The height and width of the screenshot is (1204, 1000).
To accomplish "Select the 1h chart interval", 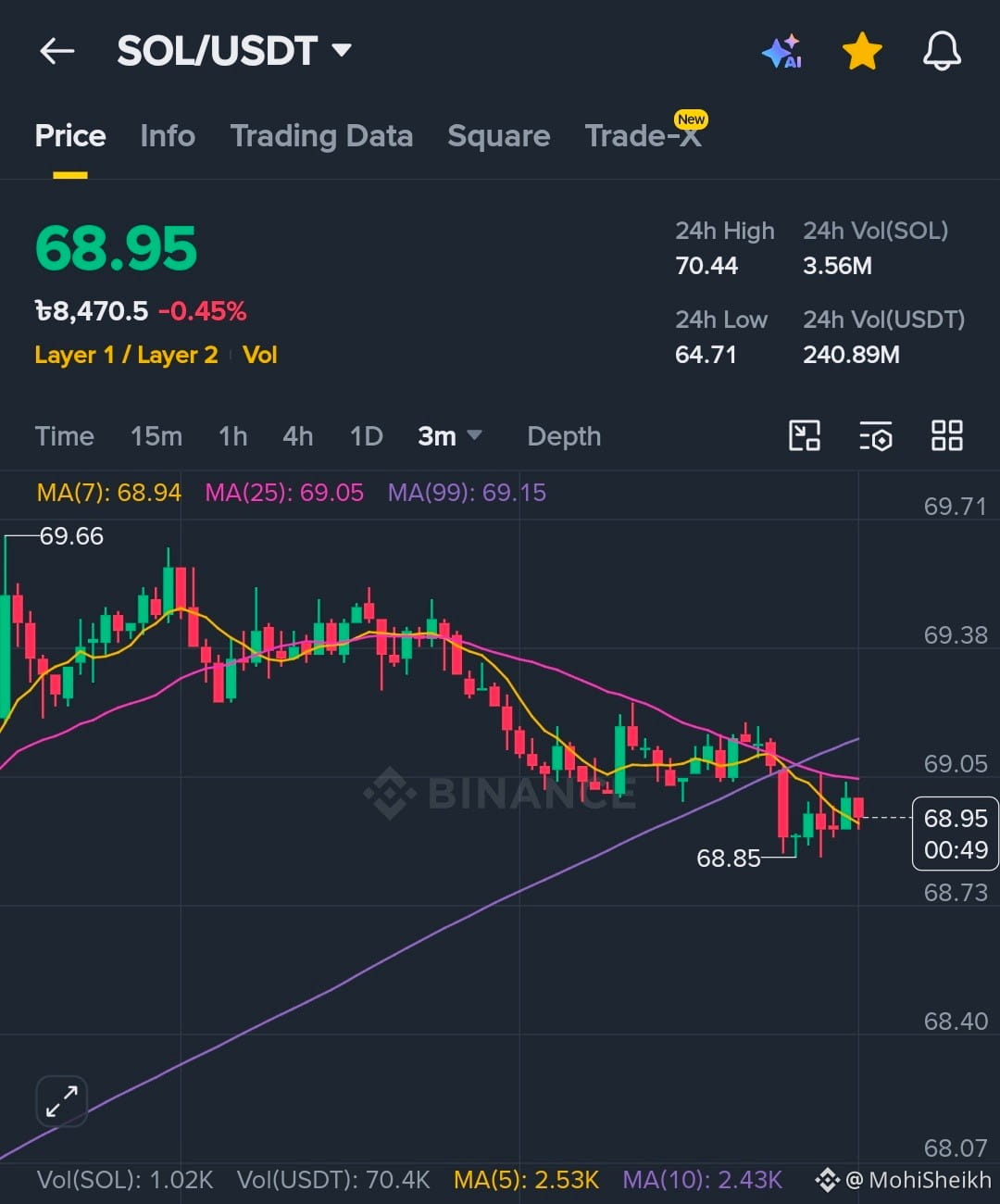I will [233, 436].
